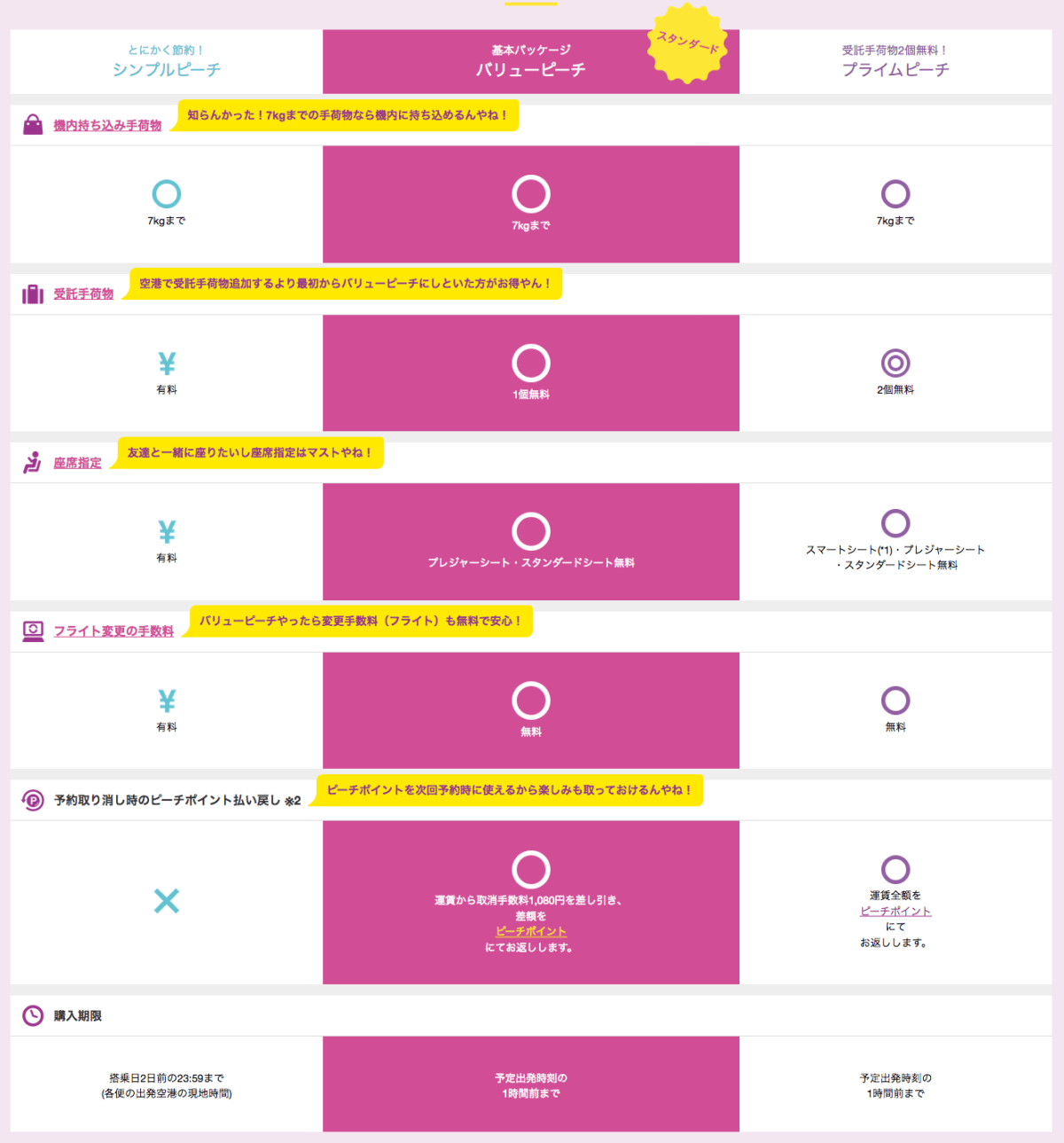1064x1143 pixels.
Task: Click the double circle icon for 2個無料
Action: [896, 364]
